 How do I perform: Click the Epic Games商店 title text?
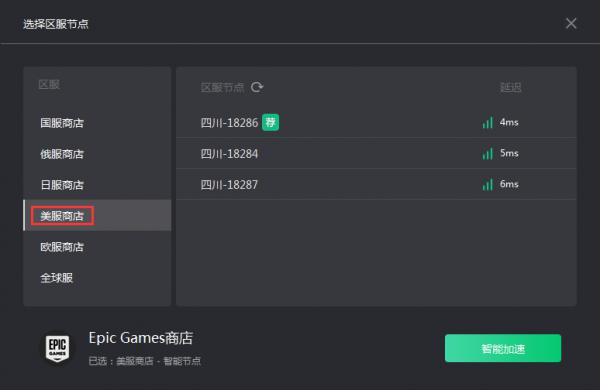click(x=141, y=338)
